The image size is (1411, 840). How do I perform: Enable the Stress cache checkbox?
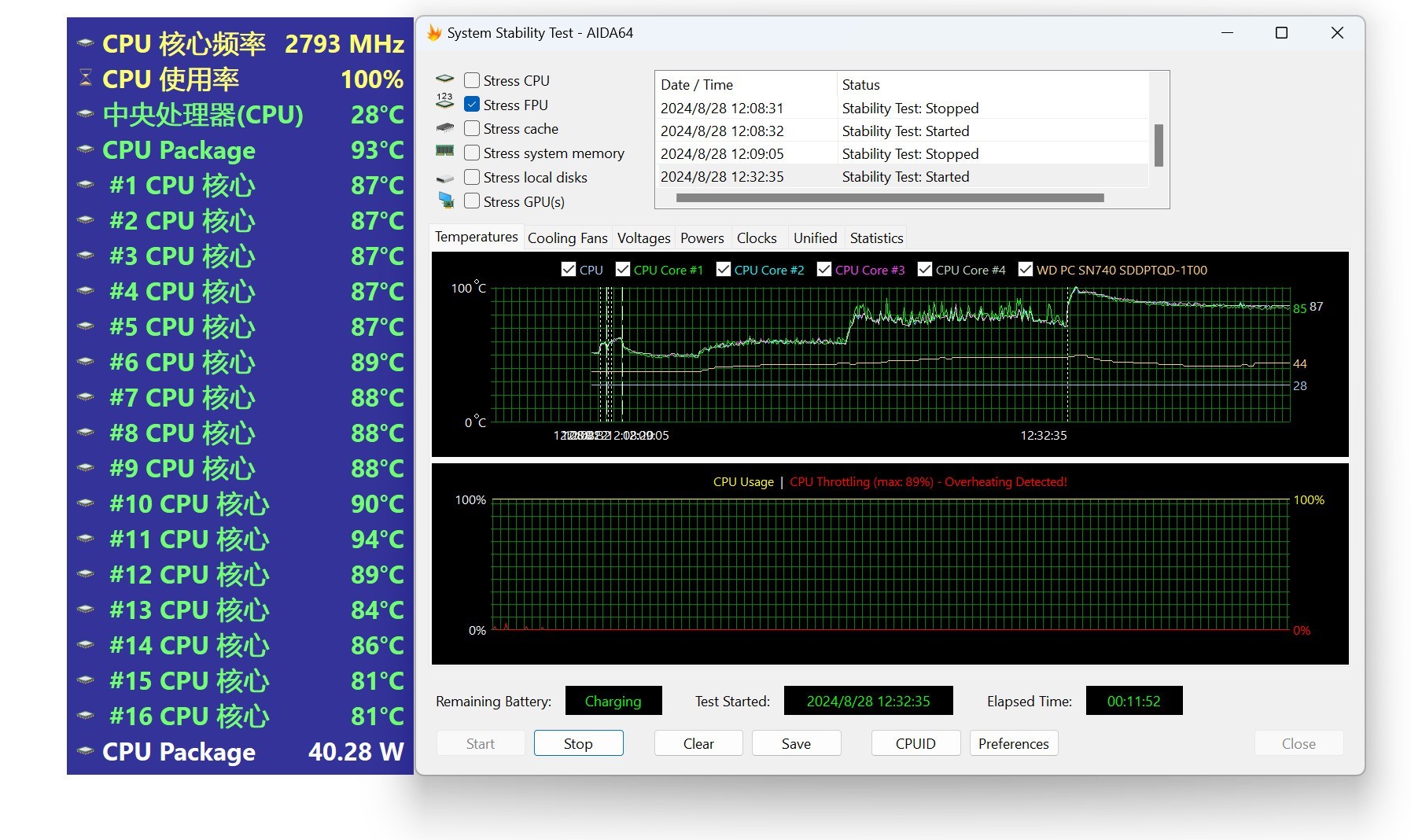pyautogui.click(x=472, y=128)
